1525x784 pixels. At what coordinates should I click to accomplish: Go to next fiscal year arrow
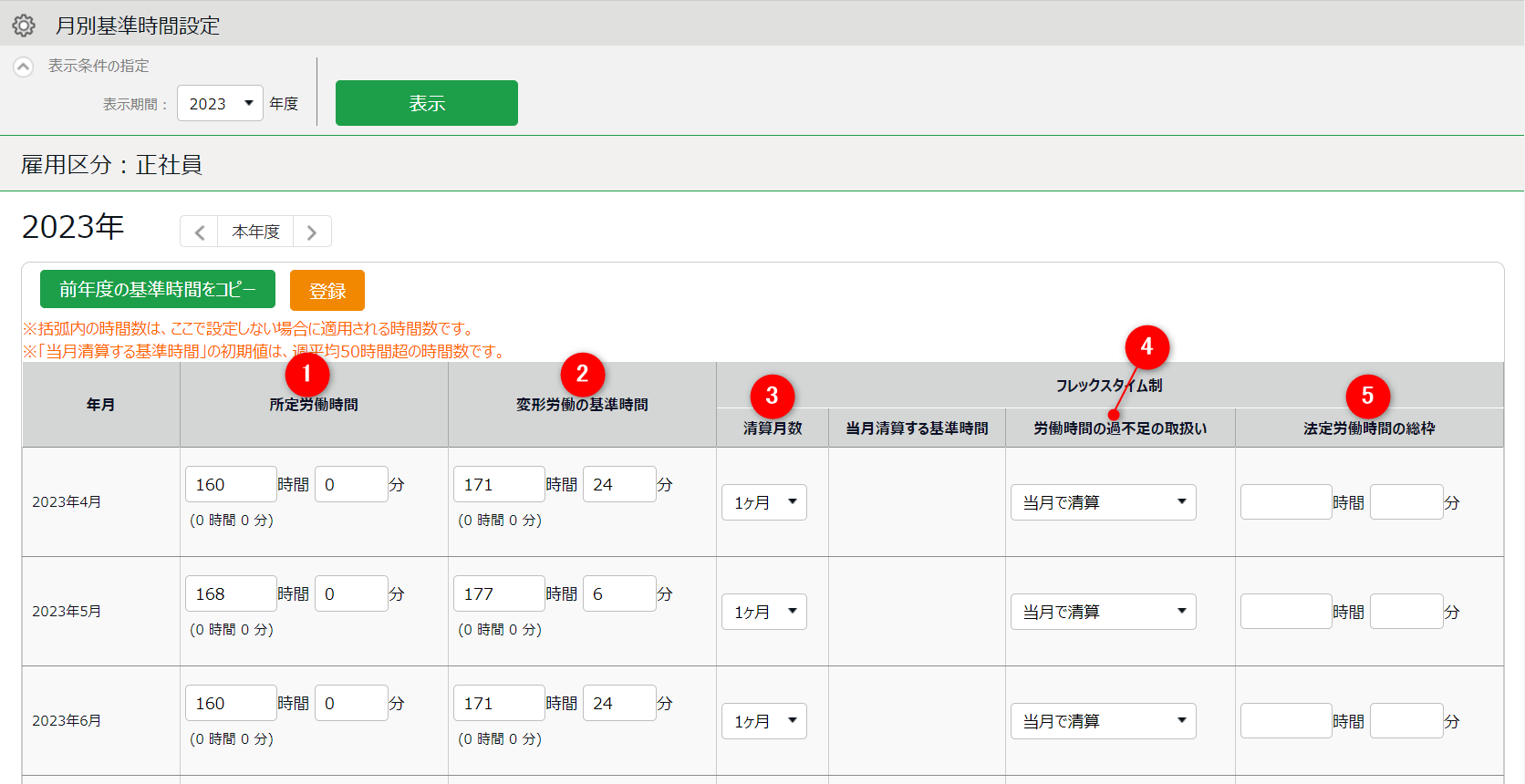[x=312, y=232]
